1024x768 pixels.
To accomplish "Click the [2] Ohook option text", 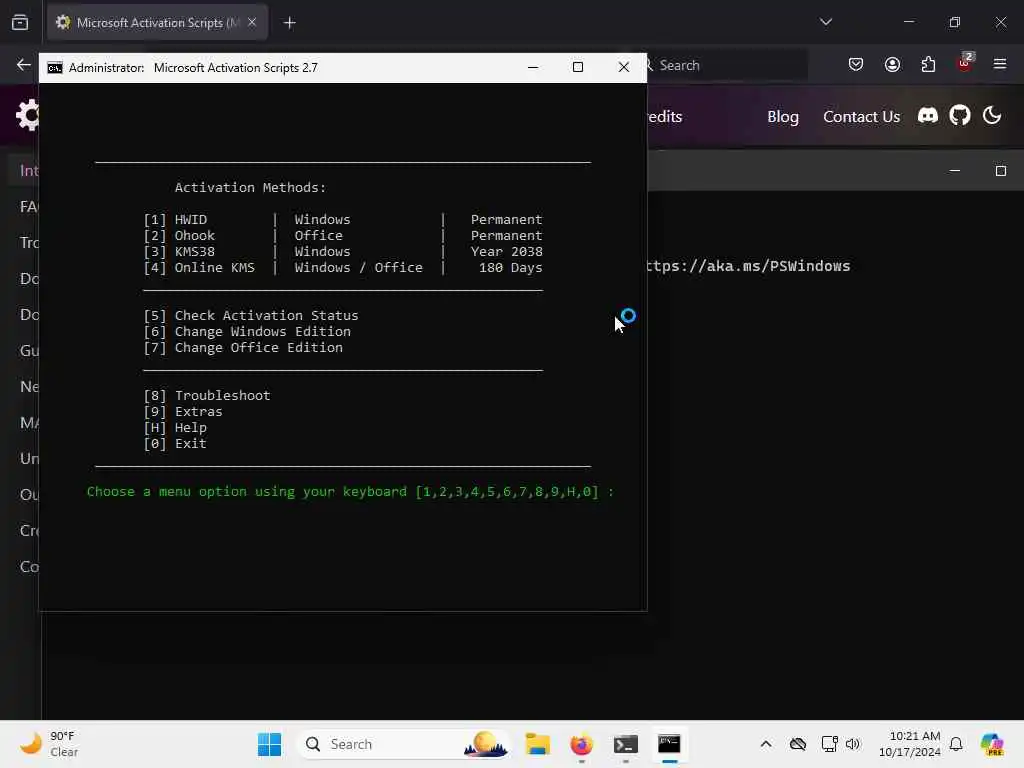I will pyautogui.click(x=179, y=235).
